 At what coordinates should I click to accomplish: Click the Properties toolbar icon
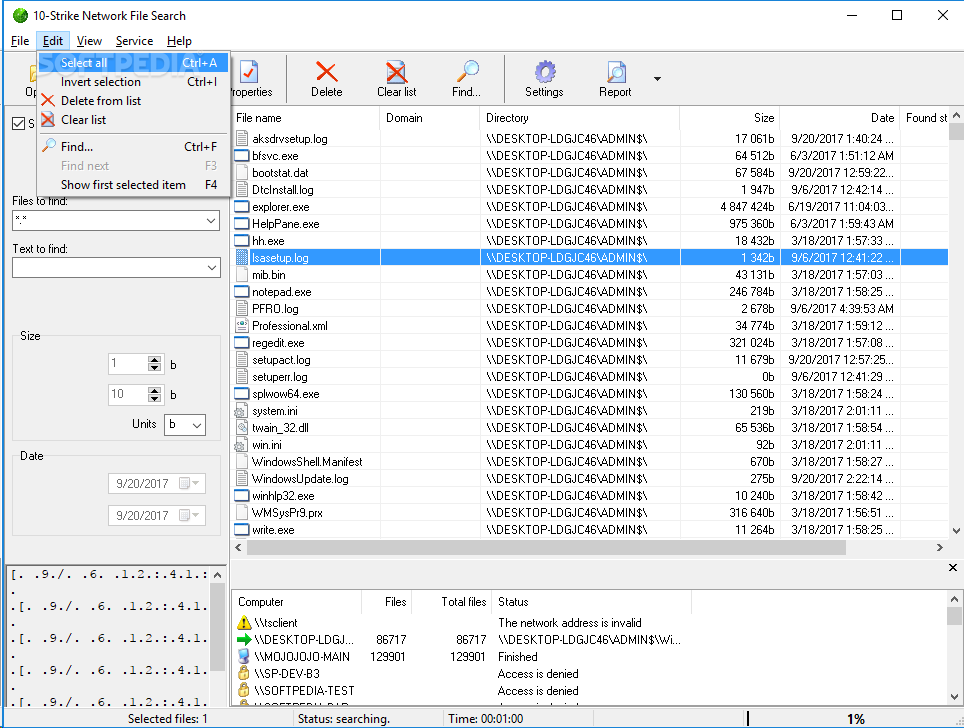point(249,71)
